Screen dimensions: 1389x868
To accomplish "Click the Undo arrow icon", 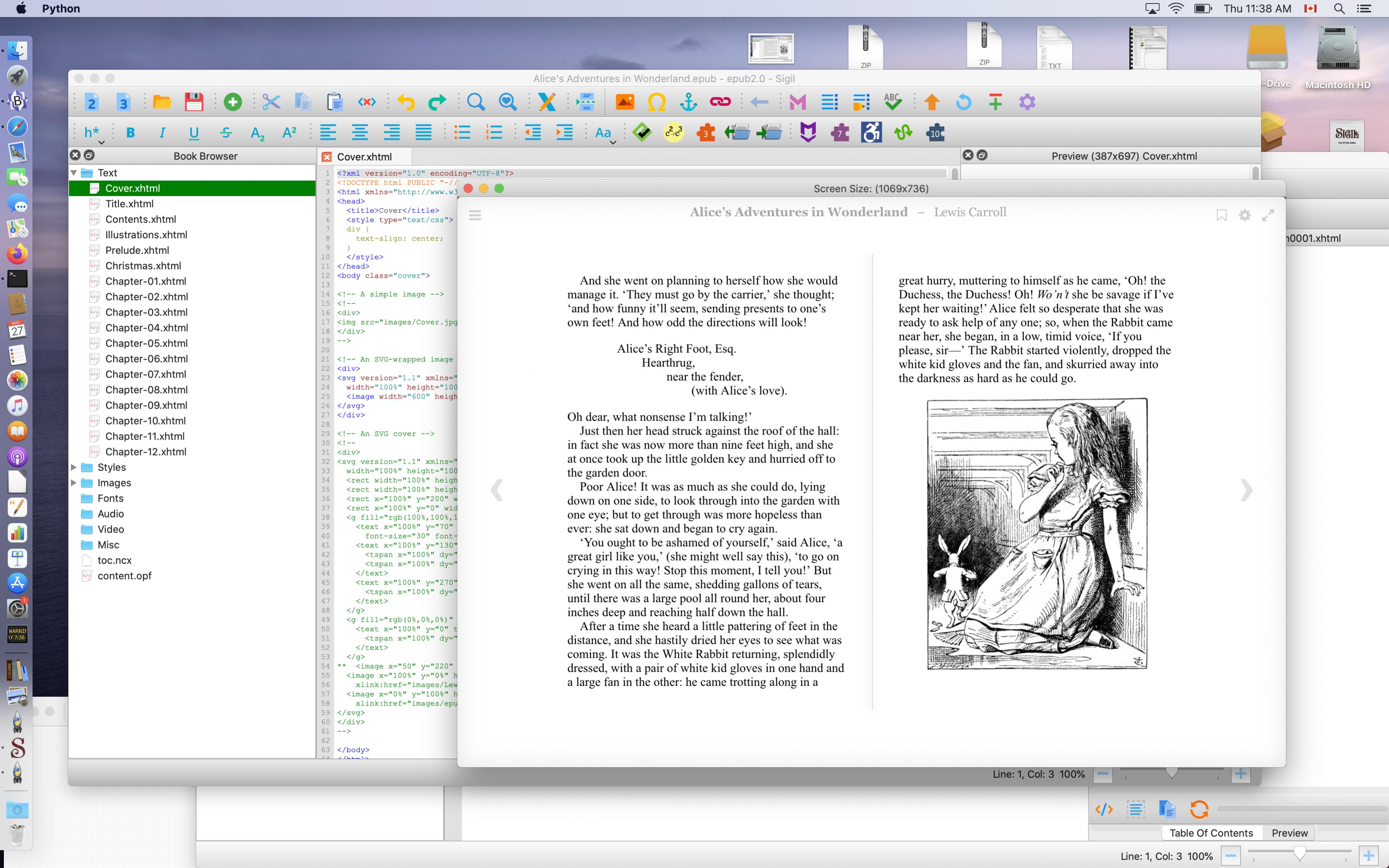I will pyautogui.click(x=406, y=102).
